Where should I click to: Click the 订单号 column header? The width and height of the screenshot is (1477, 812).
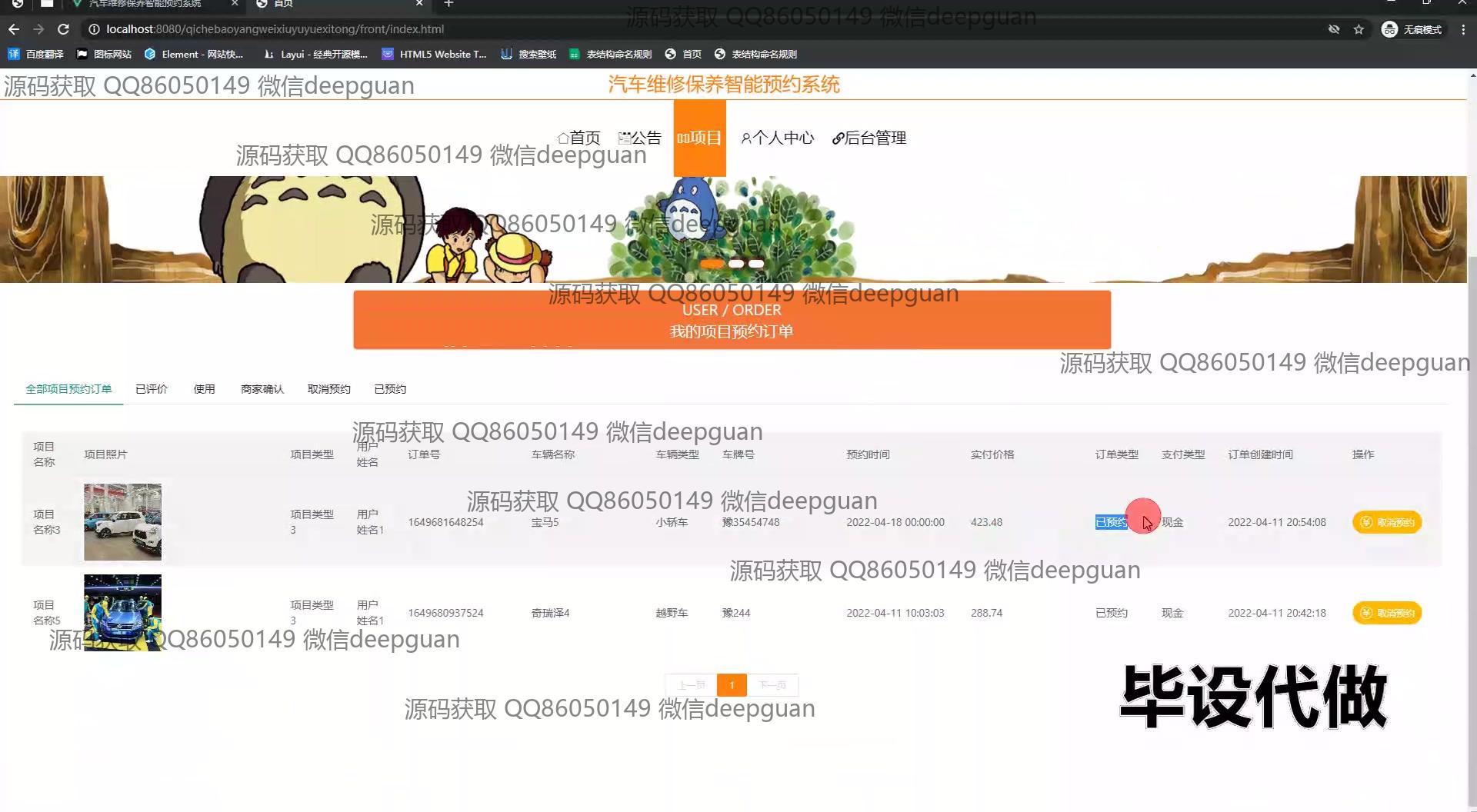tap(424, 454)
